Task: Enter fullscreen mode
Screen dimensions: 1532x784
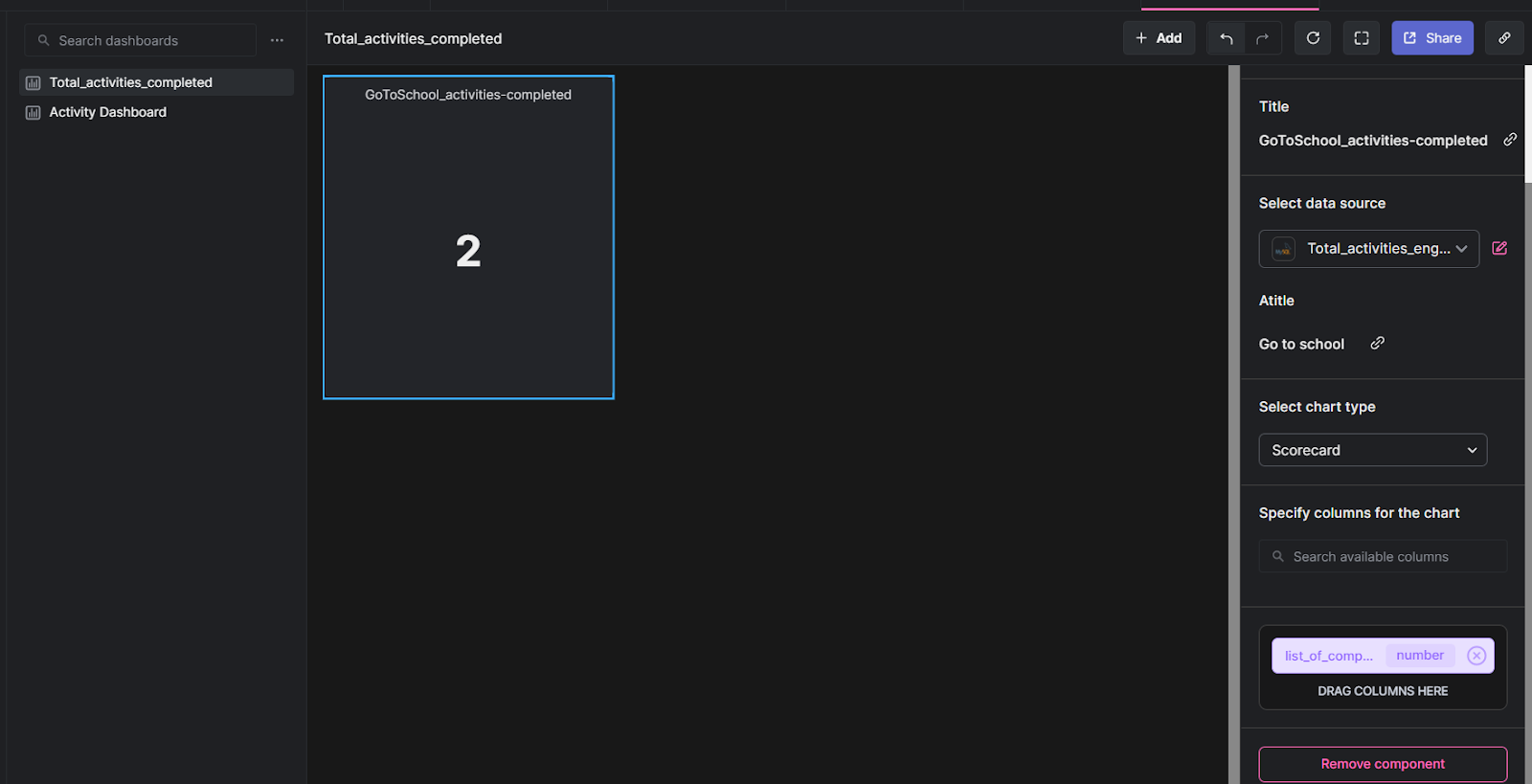Action: 1362,38
